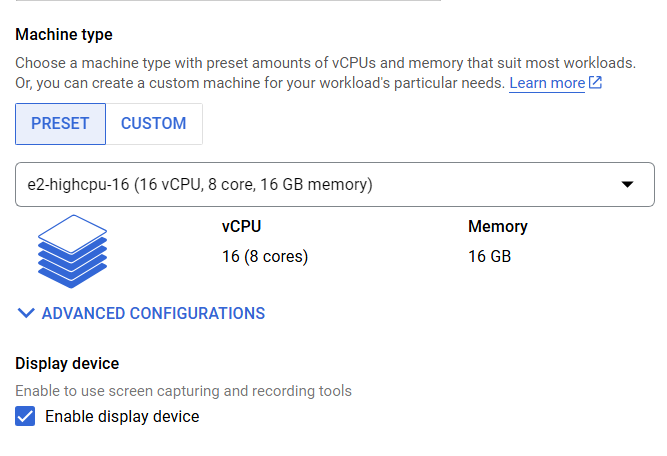Click the vCPU column heading
The height and width of the screenshot is (456, 667).
click(x=241, y=227)
